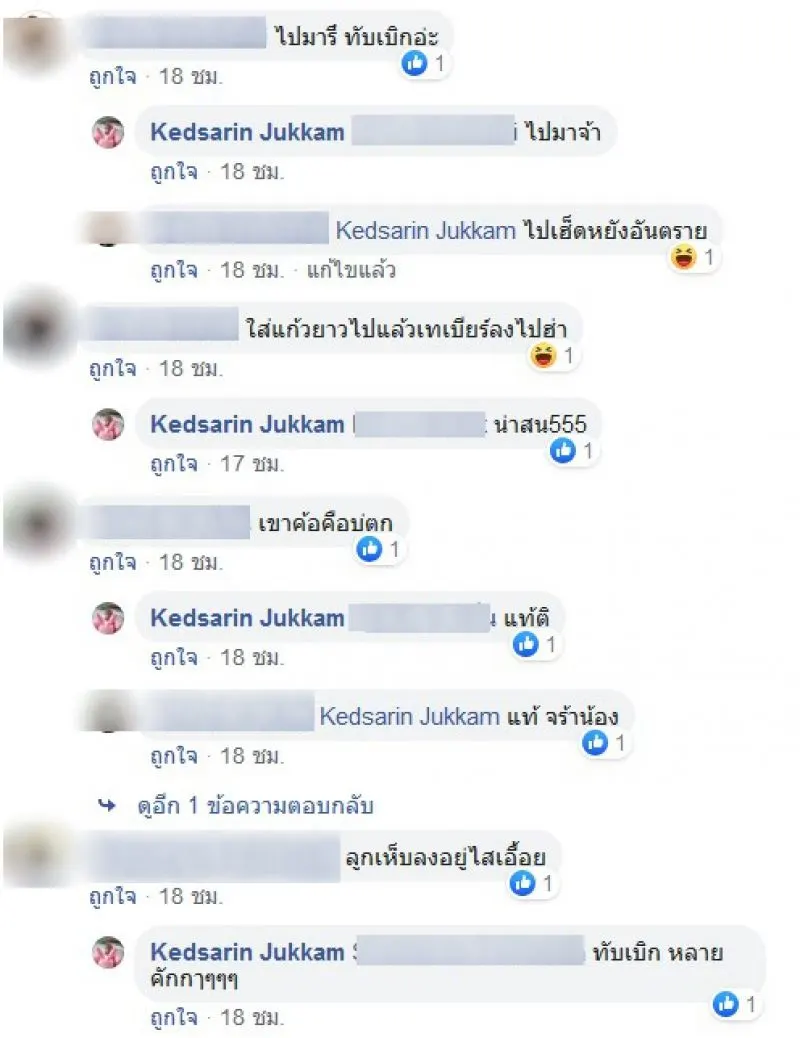Click the blurred commenter avatar beside เขาค้อคือบ่ตก

pos(36,524)
